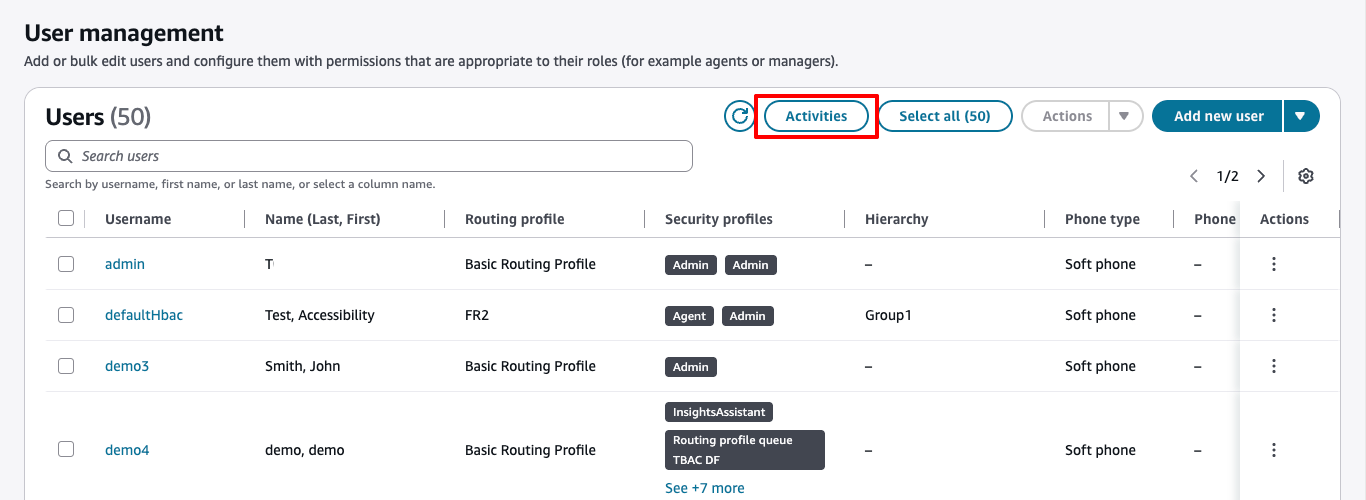Focus the Search users field
1366x500 pixels.
tap(369, 156)
